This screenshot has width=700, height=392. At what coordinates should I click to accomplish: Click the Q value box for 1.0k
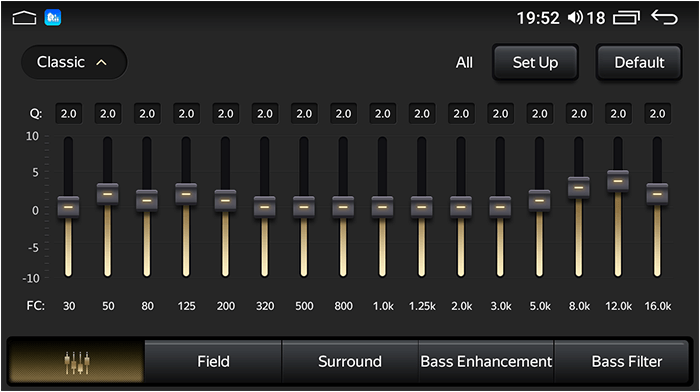click(x=383, y=114)
